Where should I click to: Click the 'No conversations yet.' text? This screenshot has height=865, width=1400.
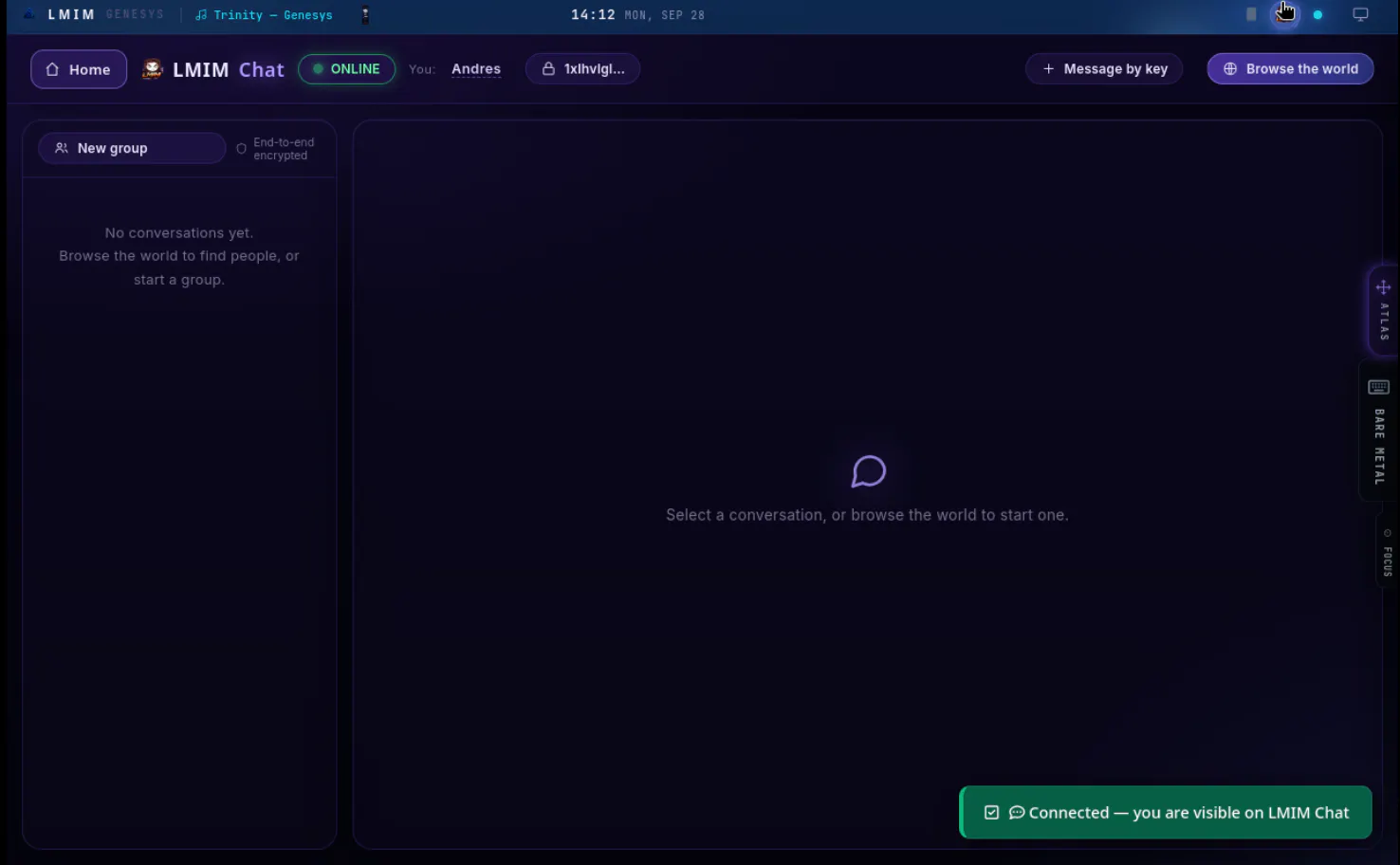click(179, 233)
